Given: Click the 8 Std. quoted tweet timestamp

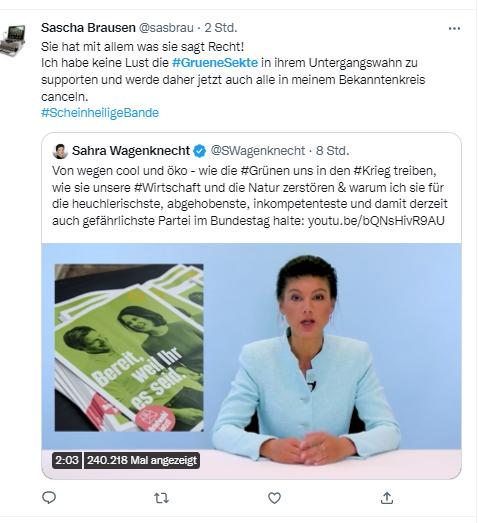Looking at the screenshot, I should [332, 151].
